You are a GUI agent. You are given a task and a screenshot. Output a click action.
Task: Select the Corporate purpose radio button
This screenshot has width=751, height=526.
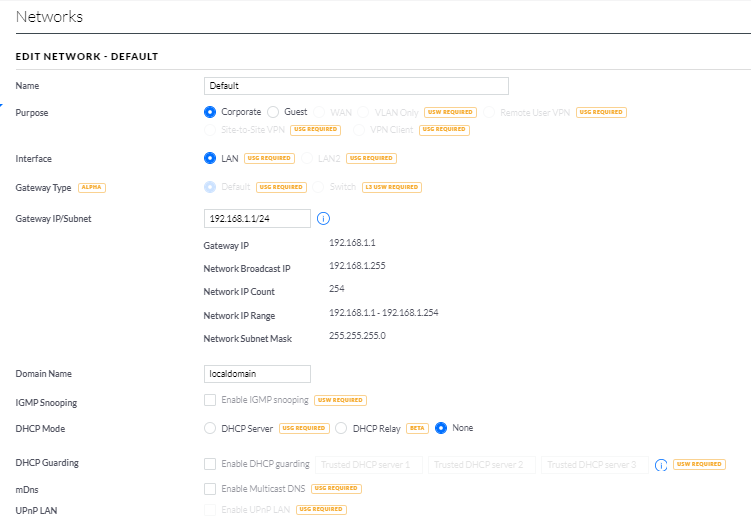[x=210, y=113]
